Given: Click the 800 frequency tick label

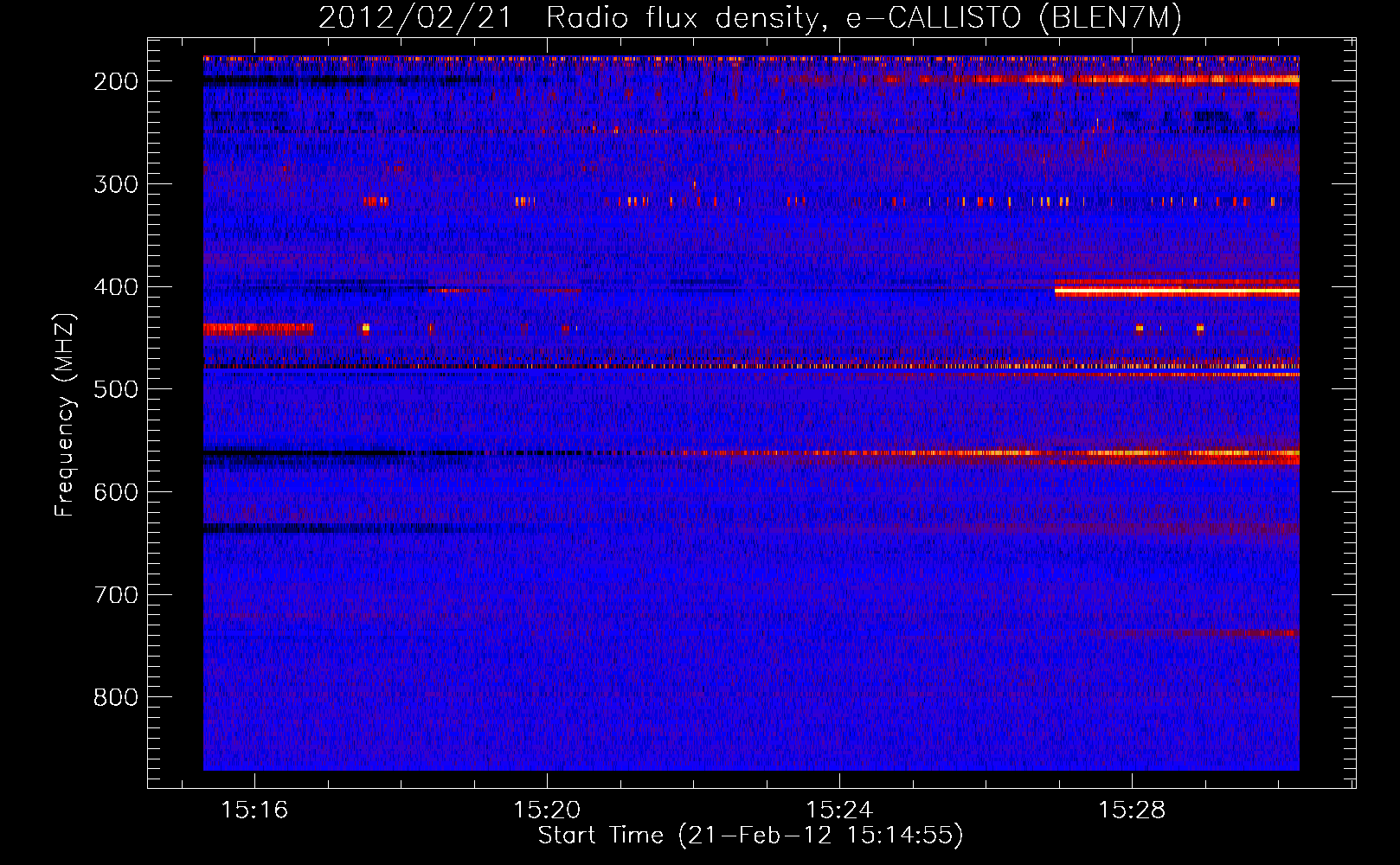Looking at the screenshot, I should 115,697.
